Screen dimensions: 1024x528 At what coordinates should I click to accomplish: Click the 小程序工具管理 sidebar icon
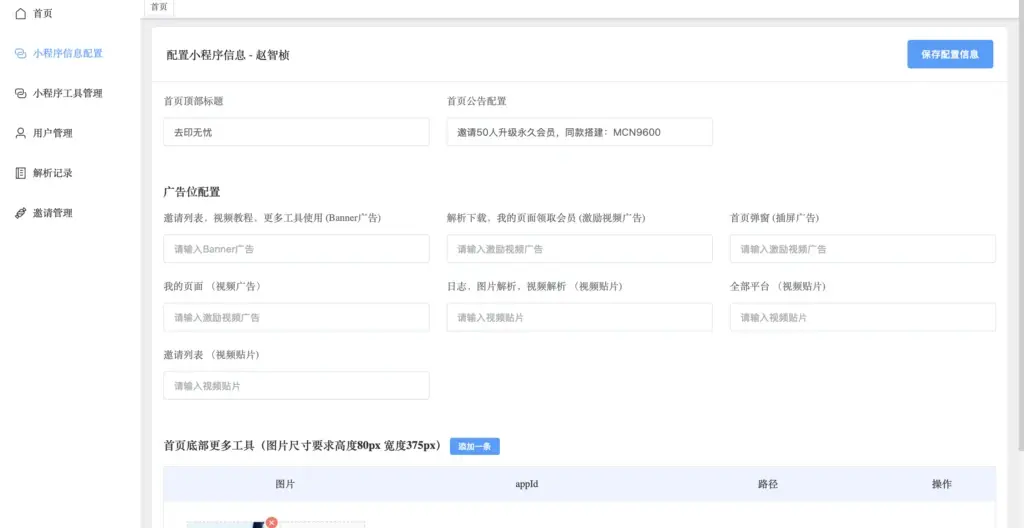(x=20, y=93)
